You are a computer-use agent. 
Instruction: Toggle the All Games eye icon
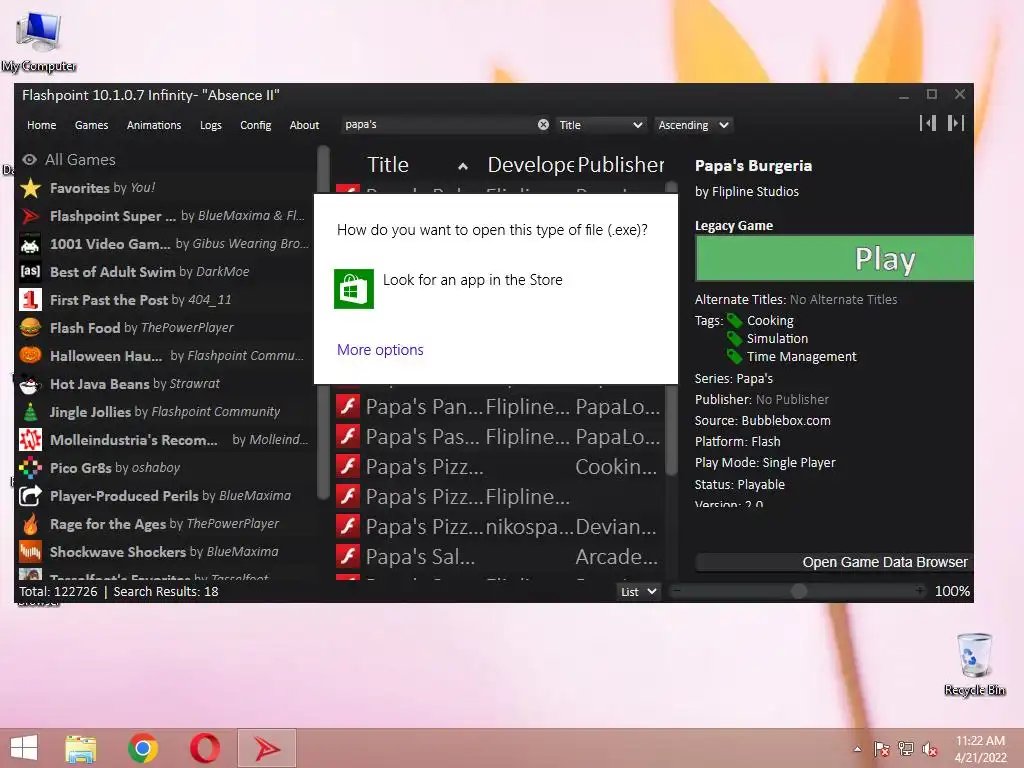pyautogui.click(x=29, y=159)
